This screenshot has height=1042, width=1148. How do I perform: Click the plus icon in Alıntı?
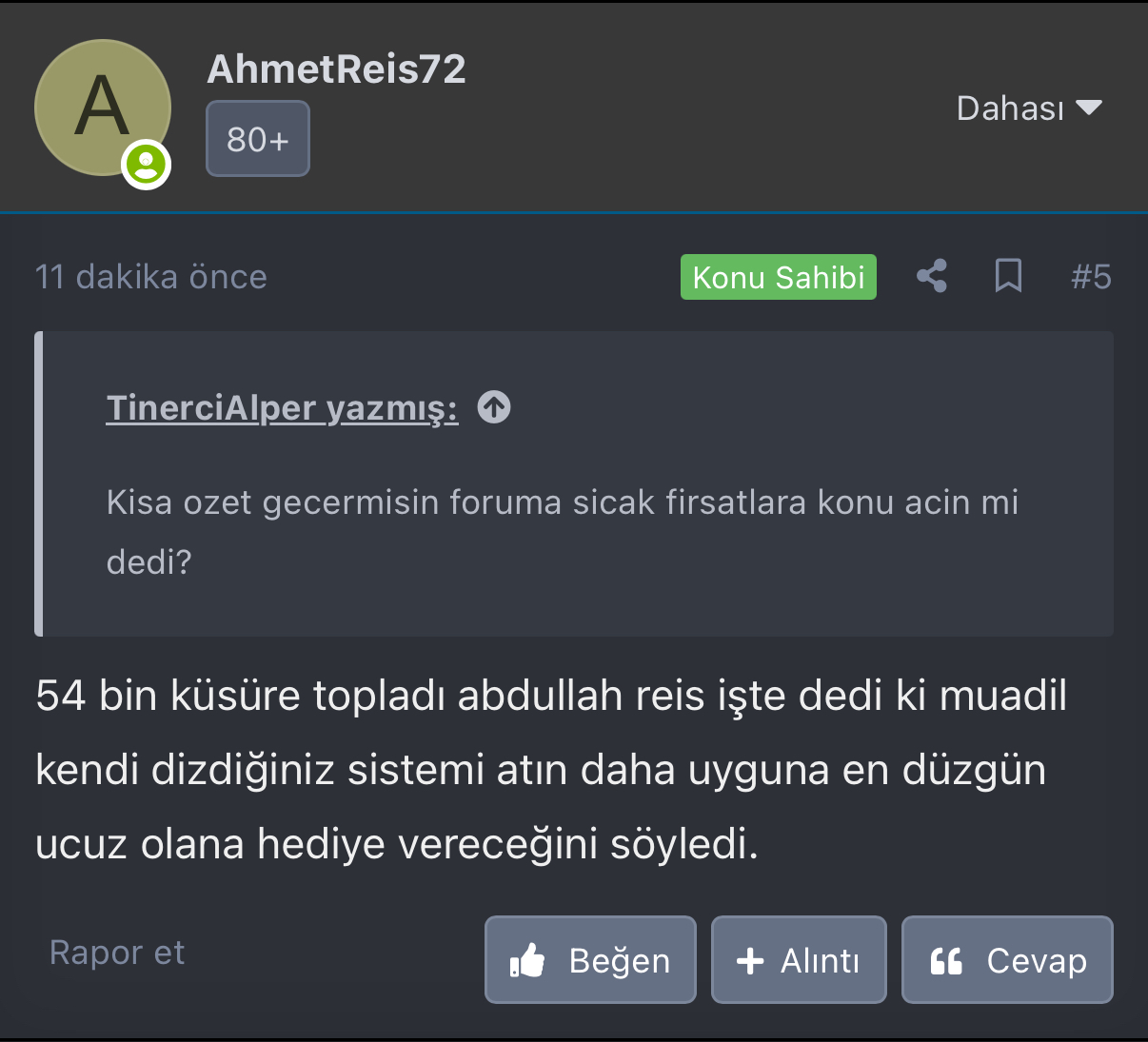750,961
